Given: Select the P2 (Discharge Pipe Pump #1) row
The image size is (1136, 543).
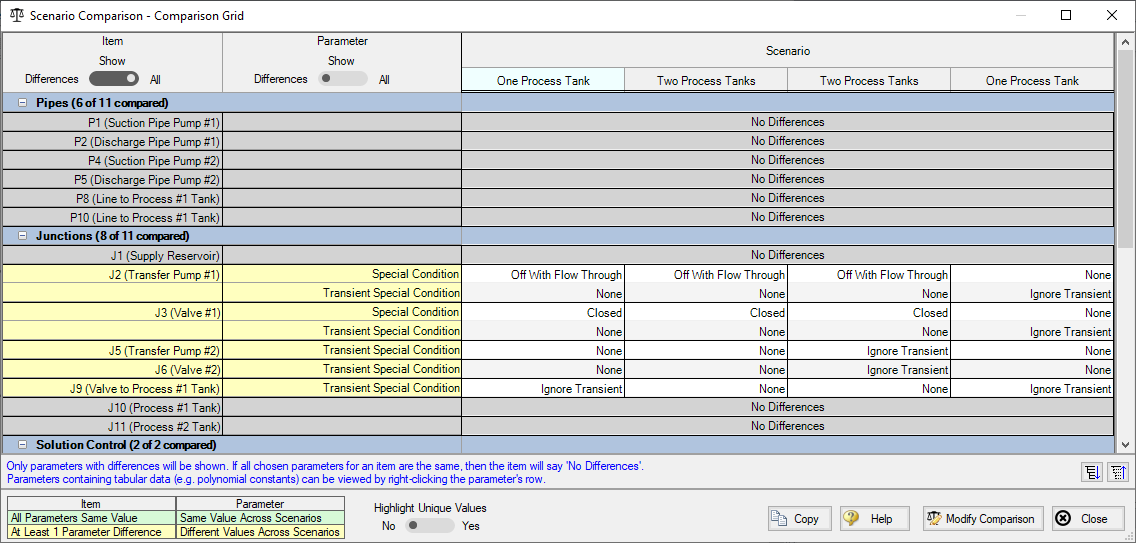Looking at the screenshot, I should [x=556, y=141].
